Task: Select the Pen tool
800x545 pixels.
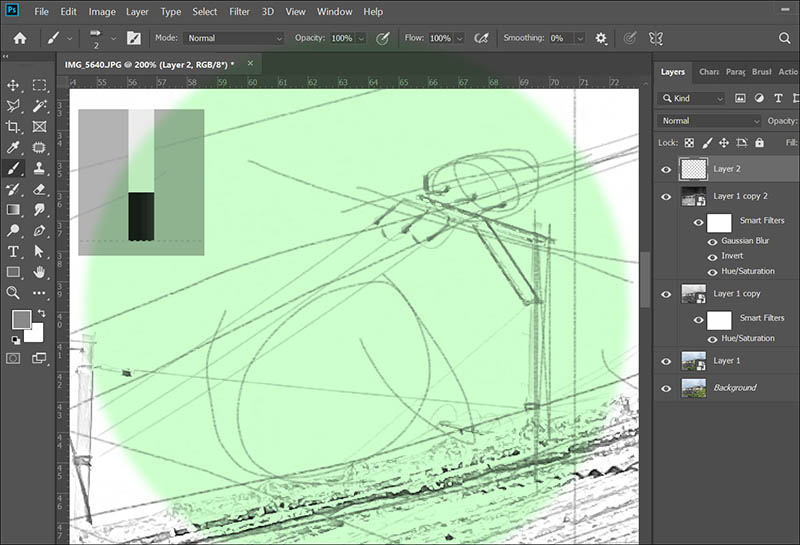Action: [39, 231]
